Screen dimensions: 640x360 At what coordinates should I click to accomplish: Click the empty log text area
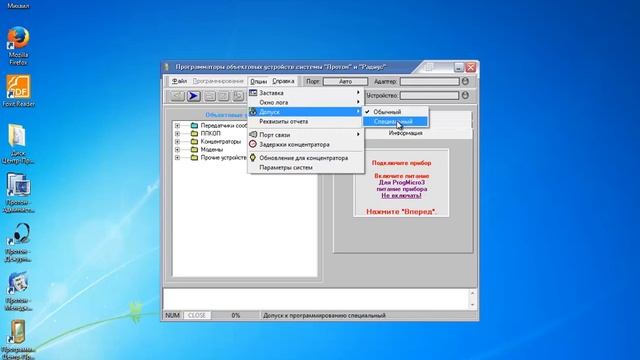click(x=316, y=299)
